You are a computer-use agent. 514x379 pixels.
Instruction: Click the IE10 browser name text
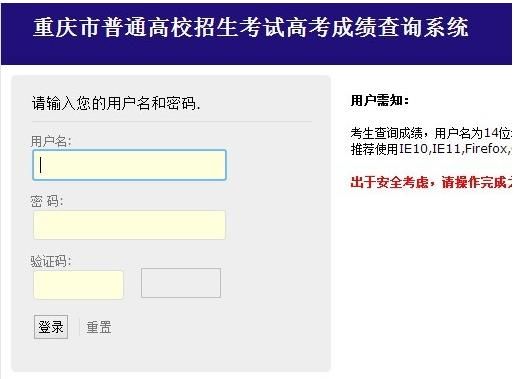(x=413, y=149)
